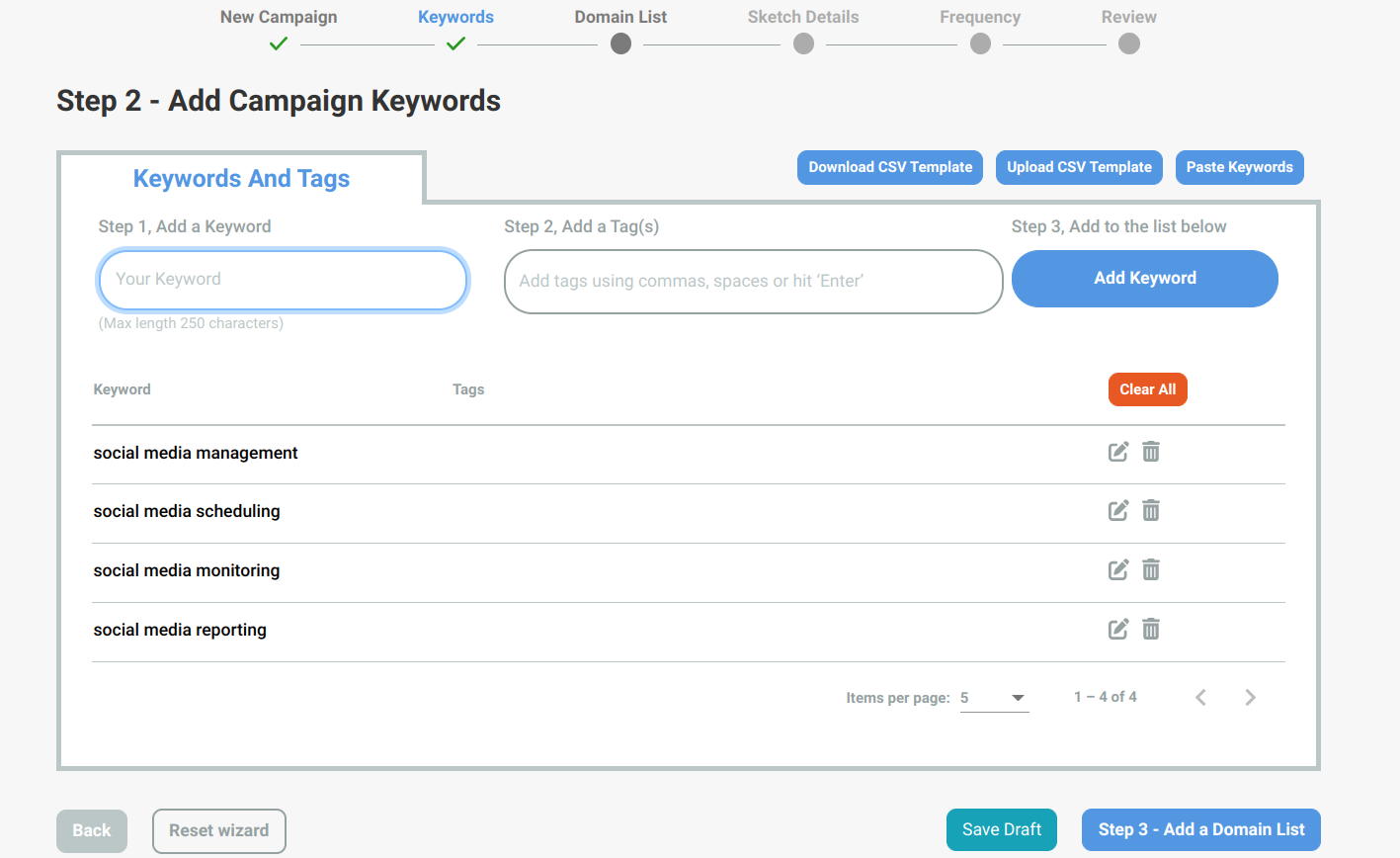The width and height of the screenshot is (1400, 858).
Task: Go to the next page of keywords
Action: (x=1250, y=698)
